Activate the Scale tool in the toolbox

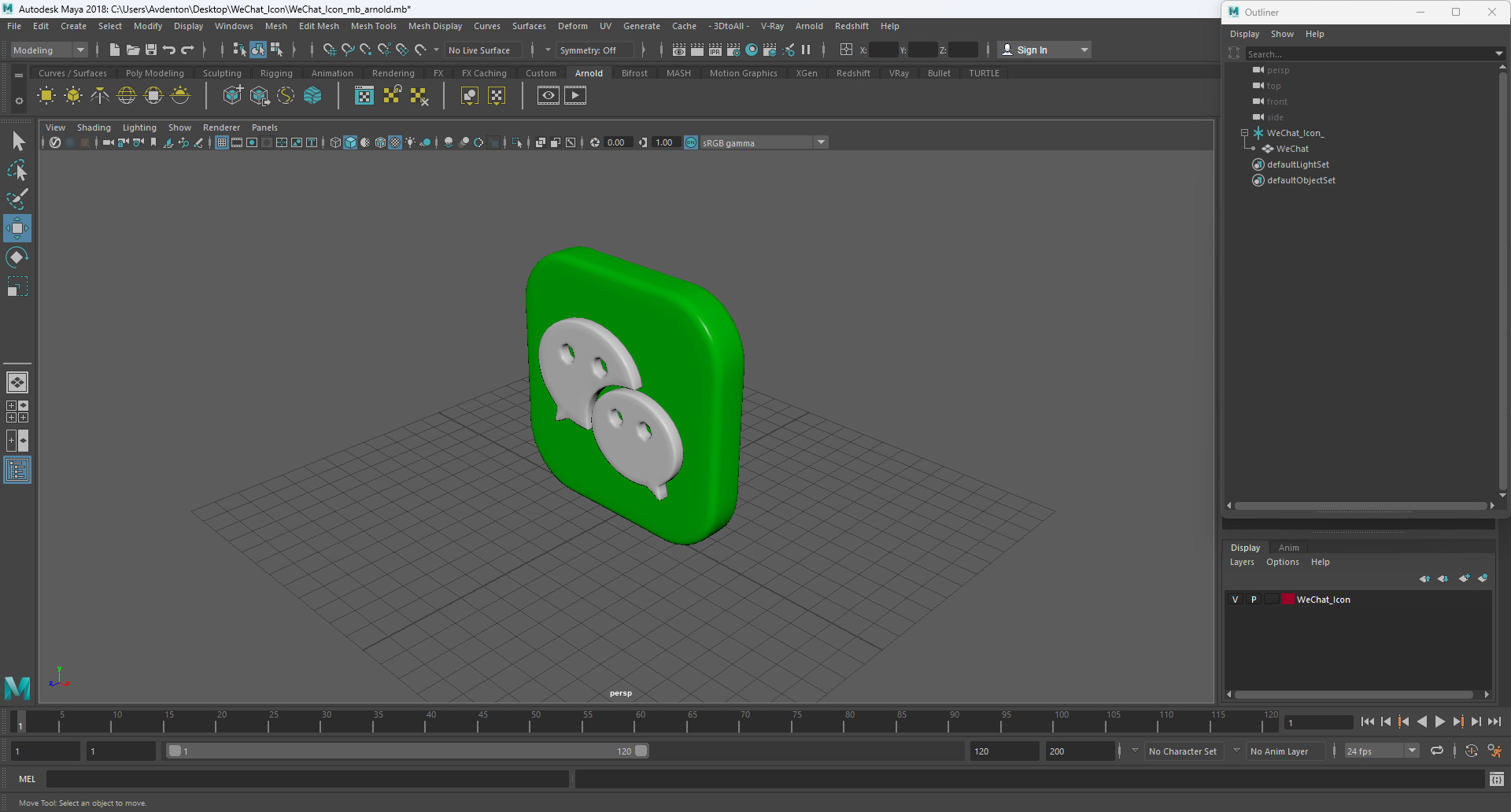click(17, 286)
